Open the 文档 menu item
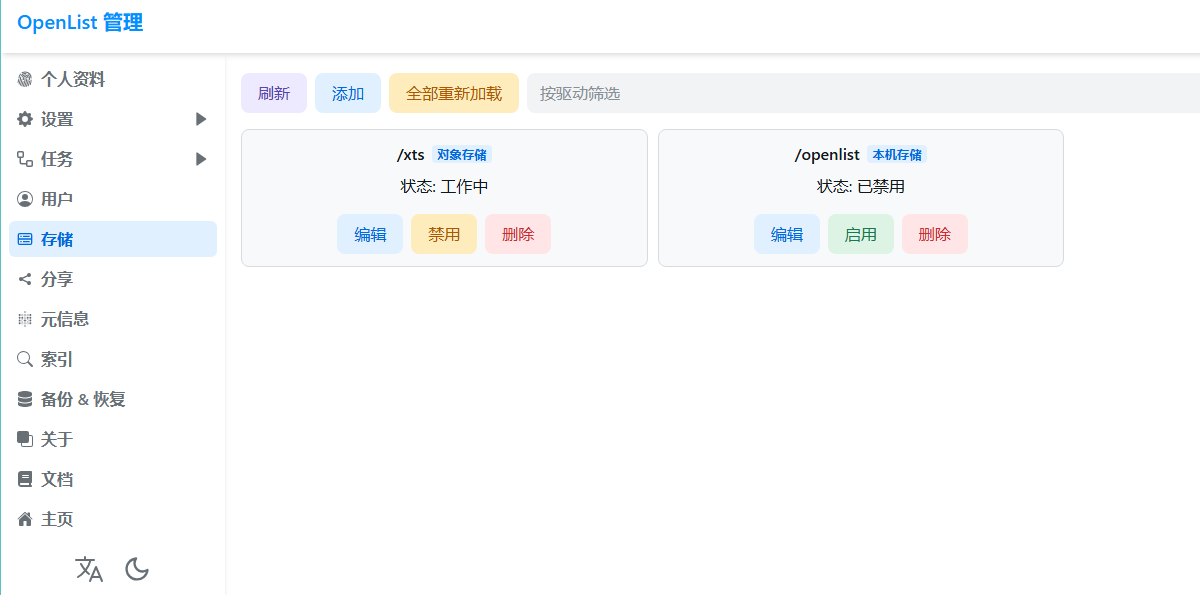The image size is (1200, 595). pyautogui.click(x=57, y=479)
